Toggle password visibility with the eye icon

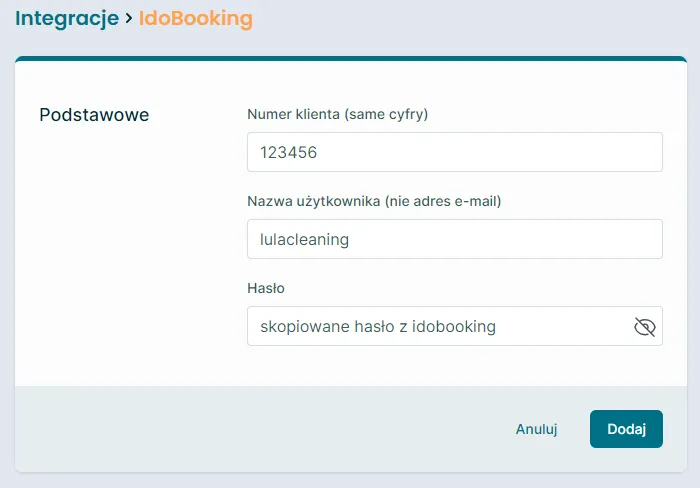tap(644, 327)
